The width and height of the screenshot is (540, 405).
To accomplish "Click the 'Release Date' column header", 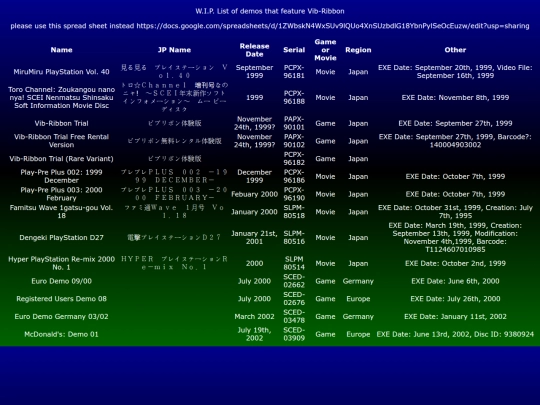I will pyautogui.click(x=255, y=50).
